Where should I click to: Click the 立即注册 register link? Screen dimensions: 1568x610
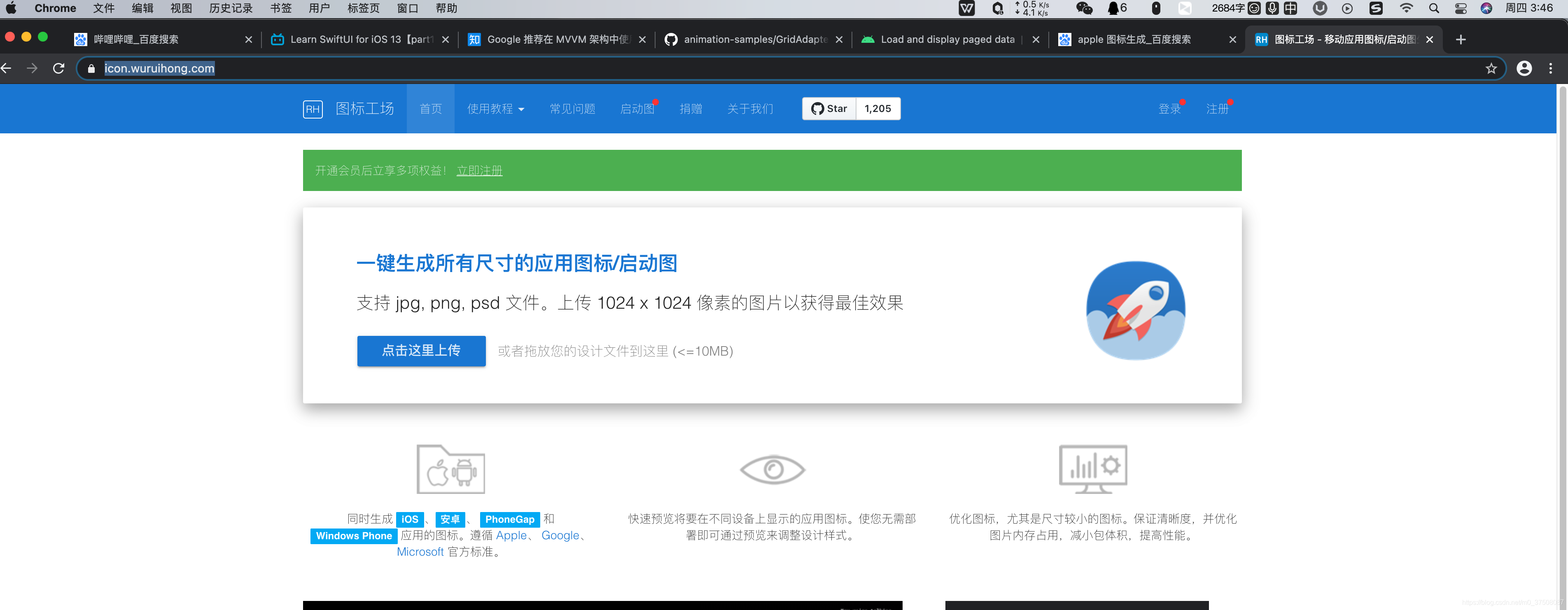coord(478,169)
